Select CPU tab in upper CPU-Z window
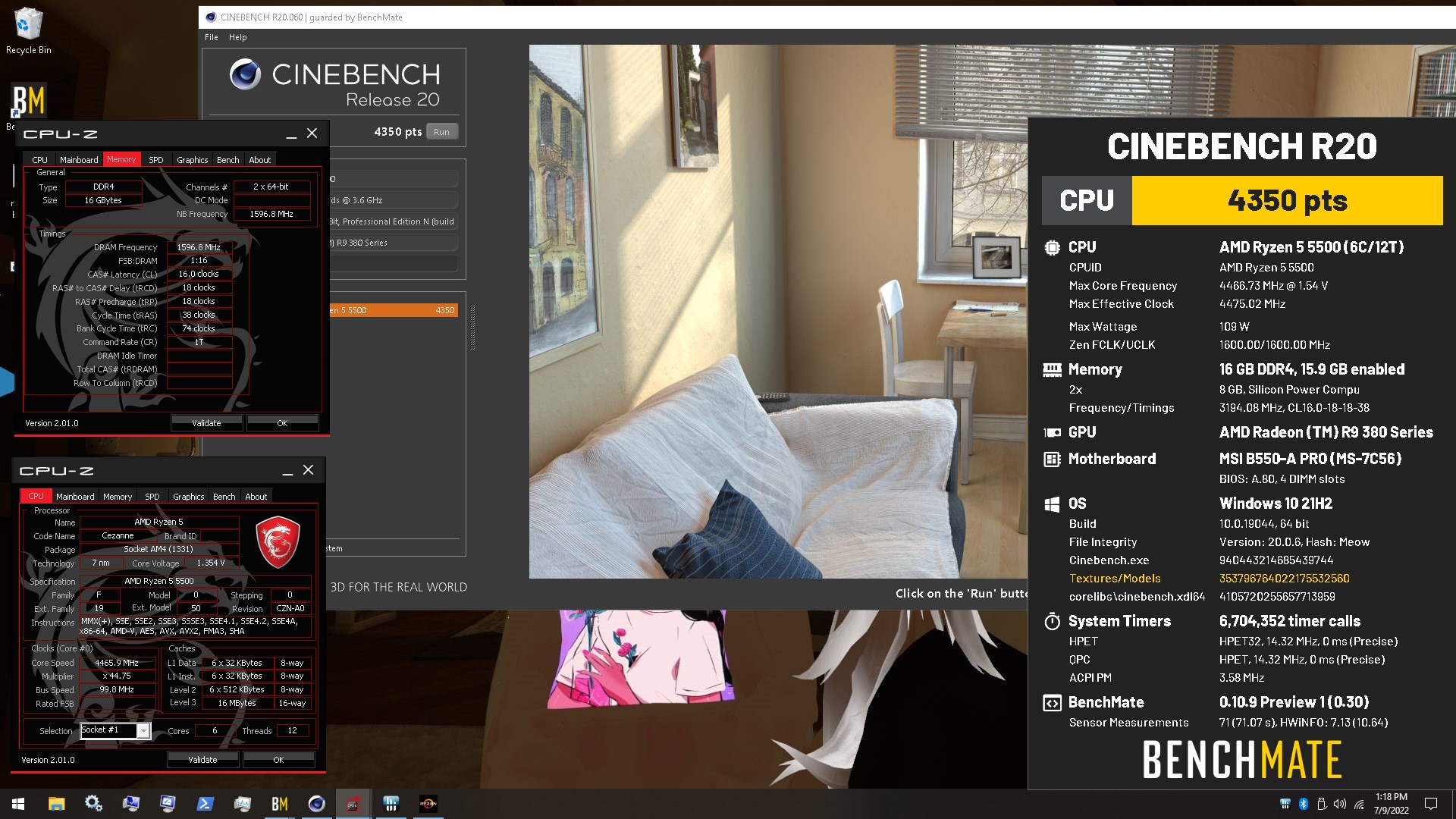The width and height of the screenshot is (1456, 819). click(x=40, y=160)
